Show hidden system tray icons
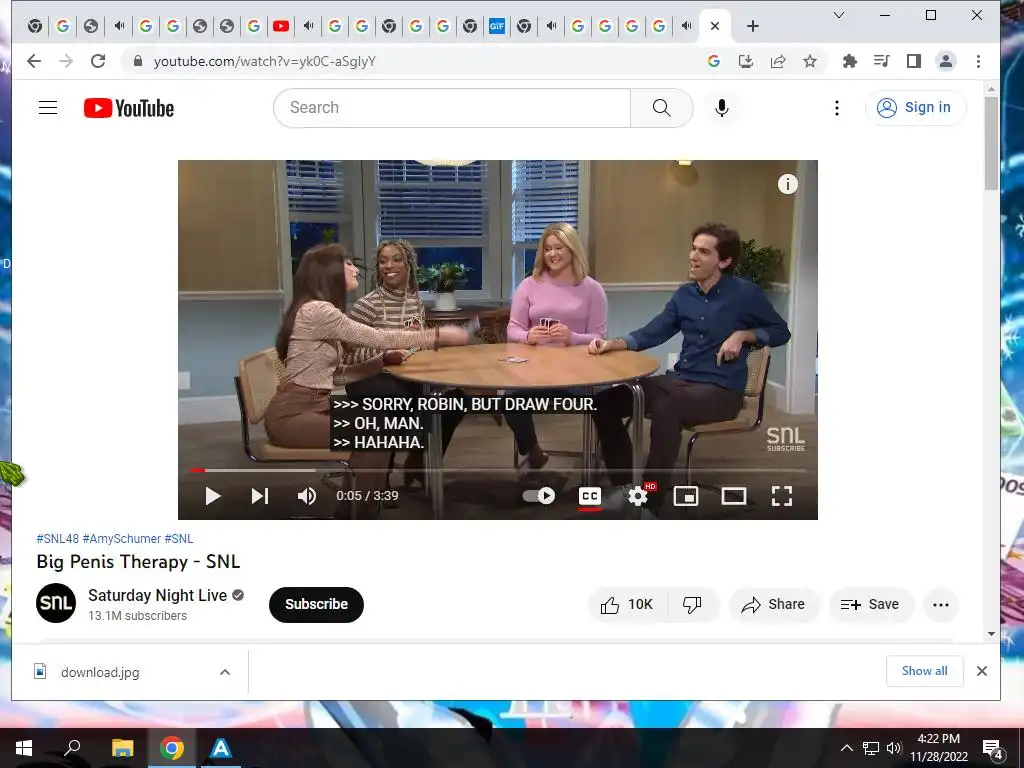 pos(846,748)
